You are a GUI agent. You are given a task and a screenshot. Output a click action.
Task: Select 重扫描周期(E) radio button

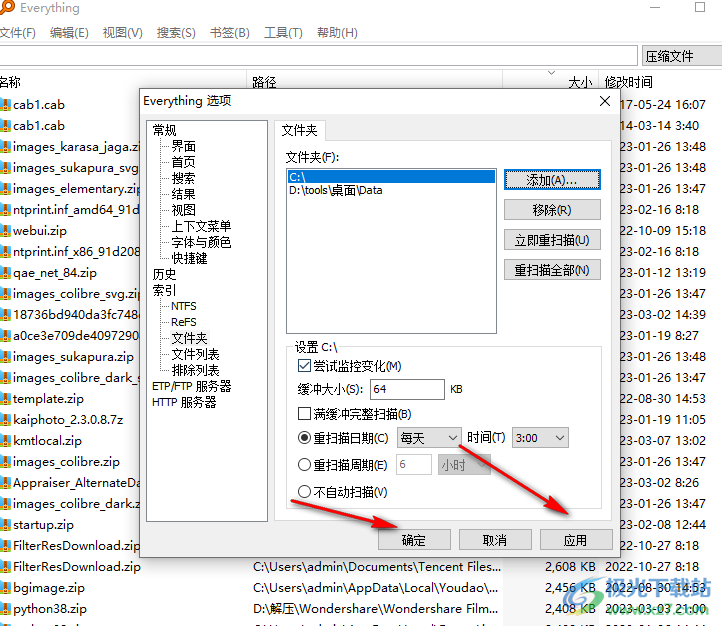304,464
